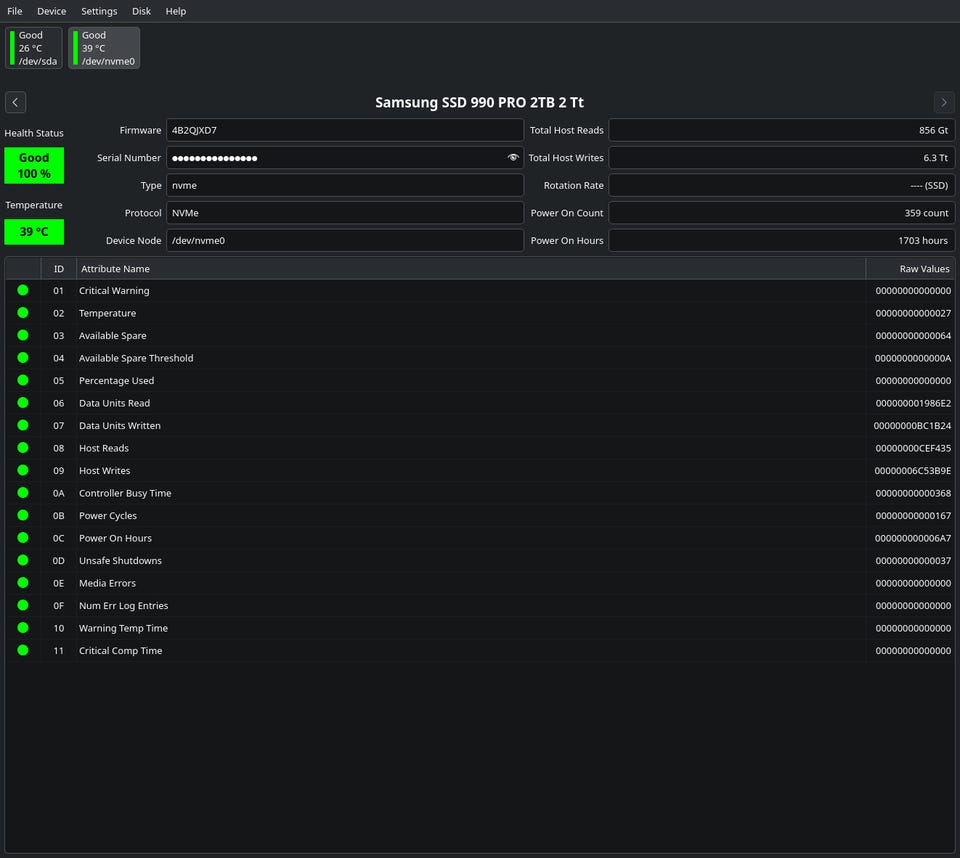The height and width of the screenshot is (858, 960).
Task: Click Rotation Rate value ---- (SSD)
Action: coord(782,185)
